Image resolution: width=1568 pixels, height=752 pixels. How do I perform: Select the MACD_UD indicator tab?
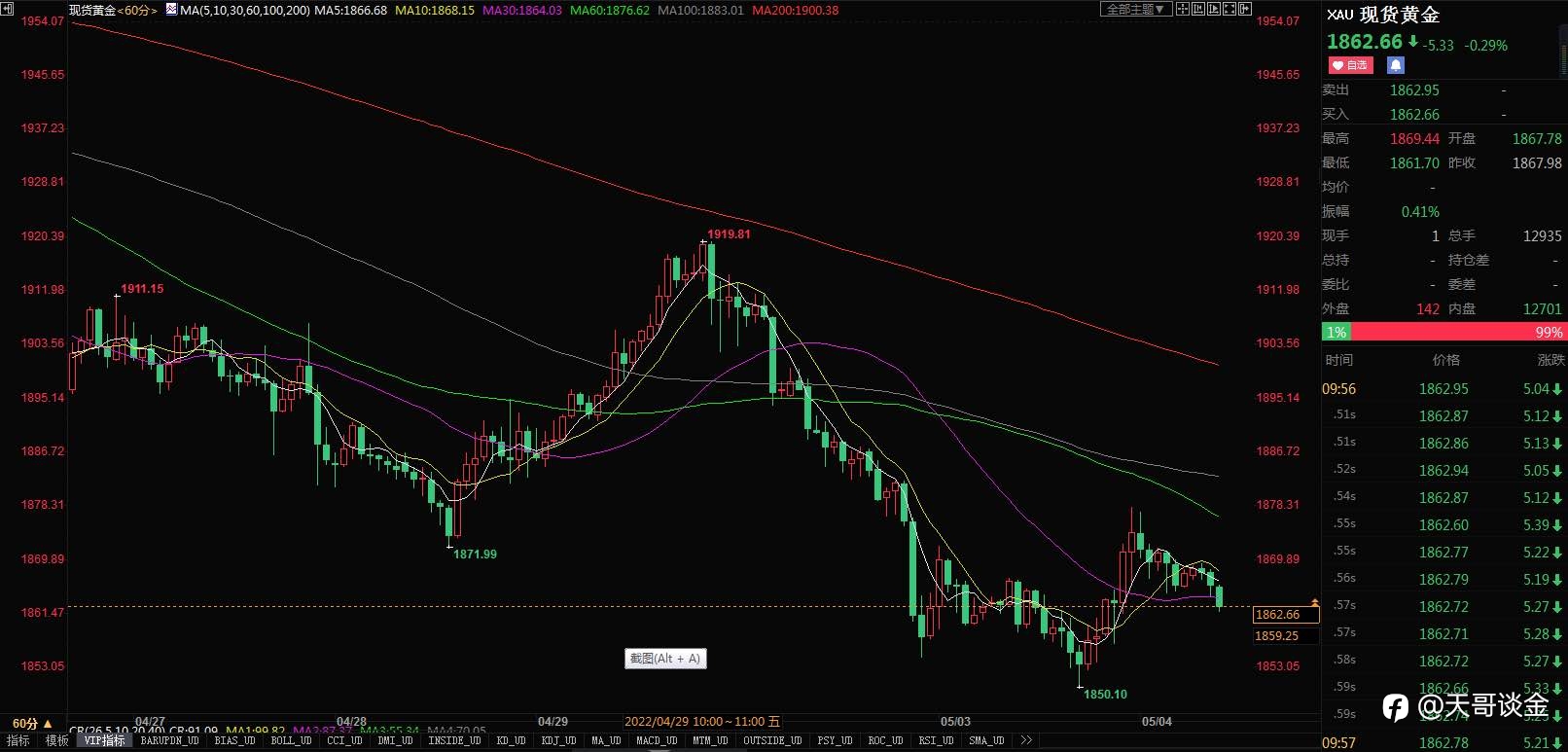pyautogui.click(x=657, y=741)
